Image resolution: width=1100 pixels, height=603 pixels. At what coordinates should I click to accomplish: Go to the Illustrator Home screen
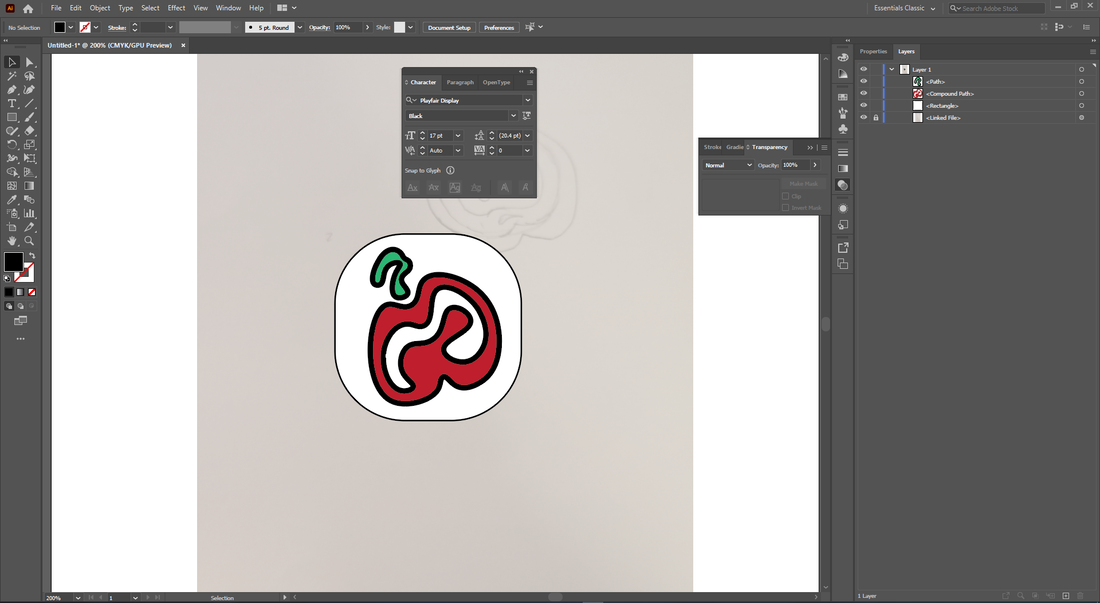[x=28, y=8]
